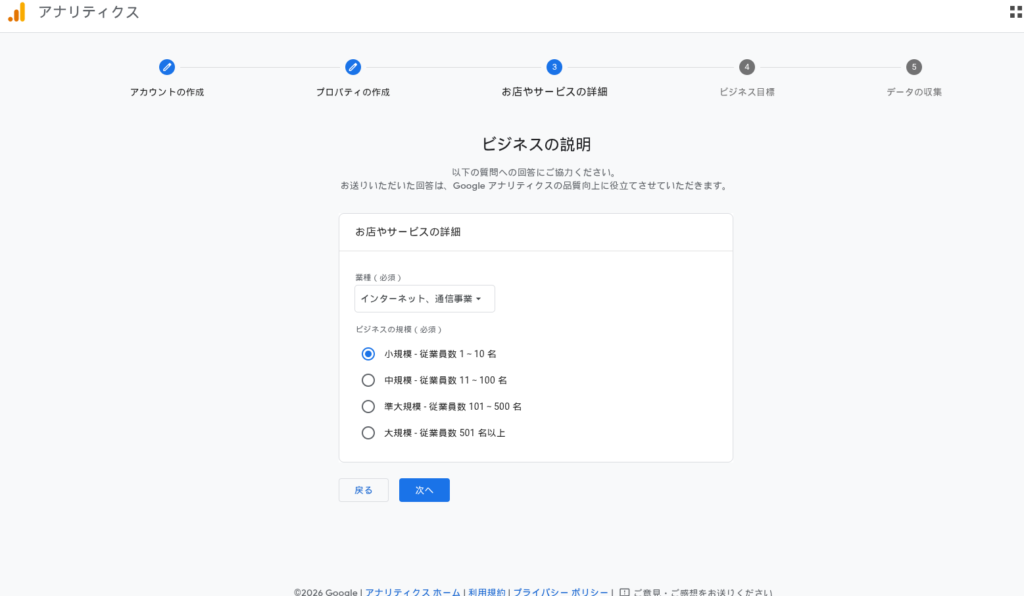Choose 大規模 501 名以上 option
1024x596 pixels.
368,433
